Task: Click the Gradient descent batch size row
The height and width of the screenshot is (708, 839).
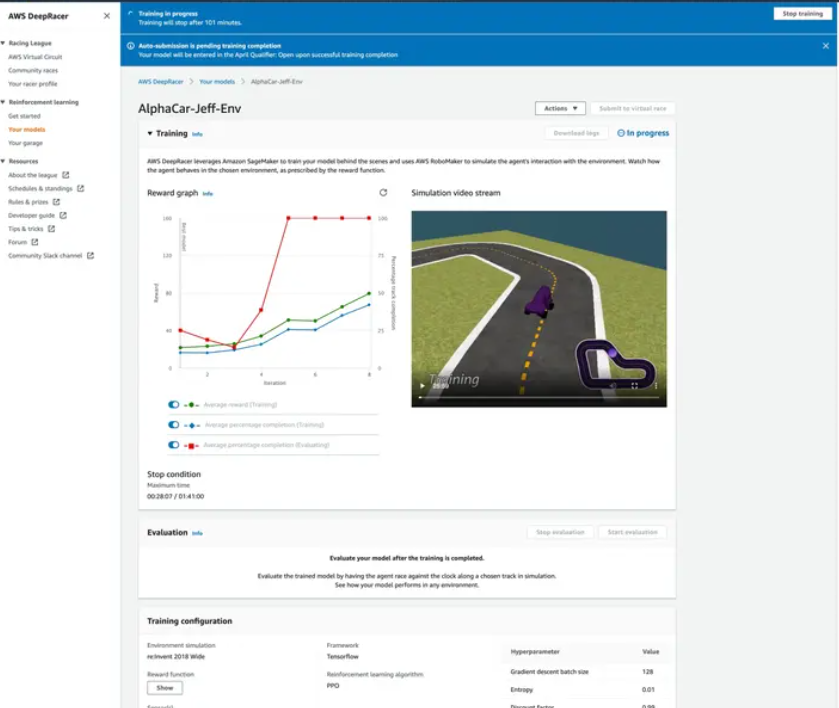Action: pyautogui.click(x=584, y=672)
